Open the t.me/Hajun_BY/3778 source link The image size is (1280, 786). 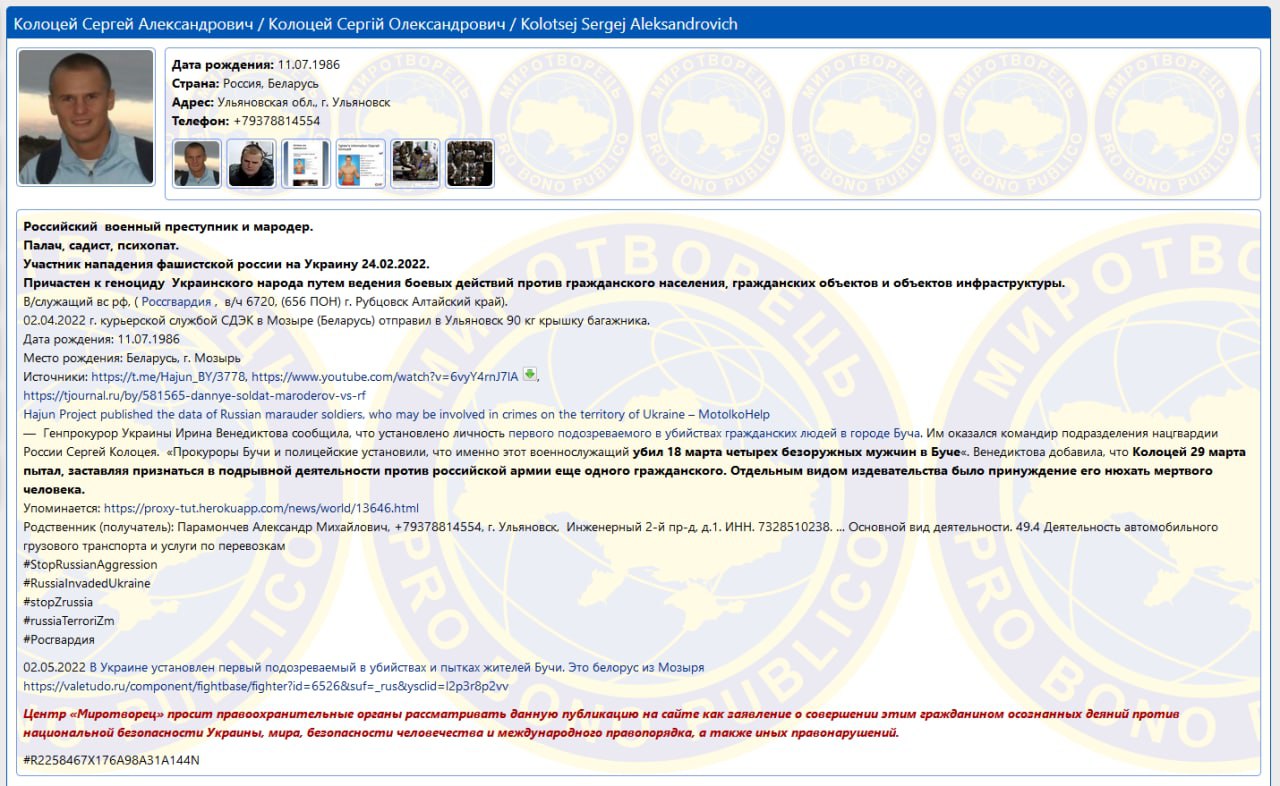(167, 377)
